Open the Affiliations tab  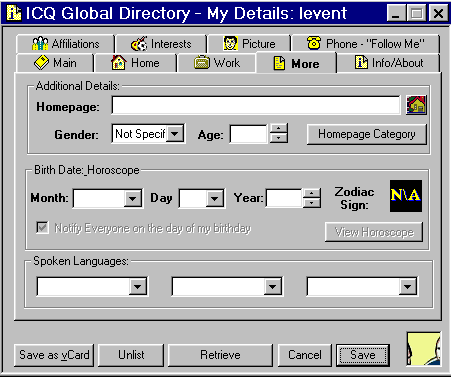65,44
